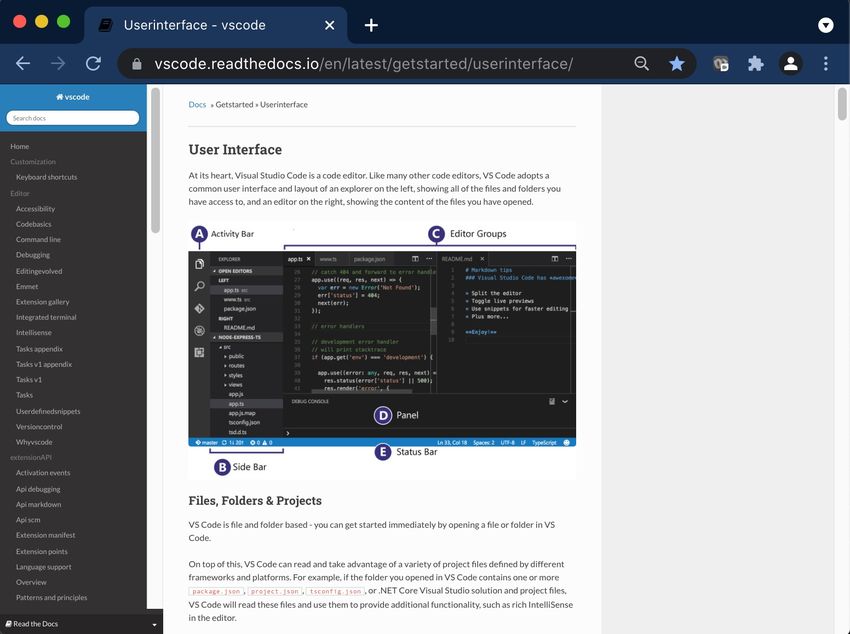The image size is (850, 634).
Task: Click the VS Code interface diagram image
Action: 382,350
